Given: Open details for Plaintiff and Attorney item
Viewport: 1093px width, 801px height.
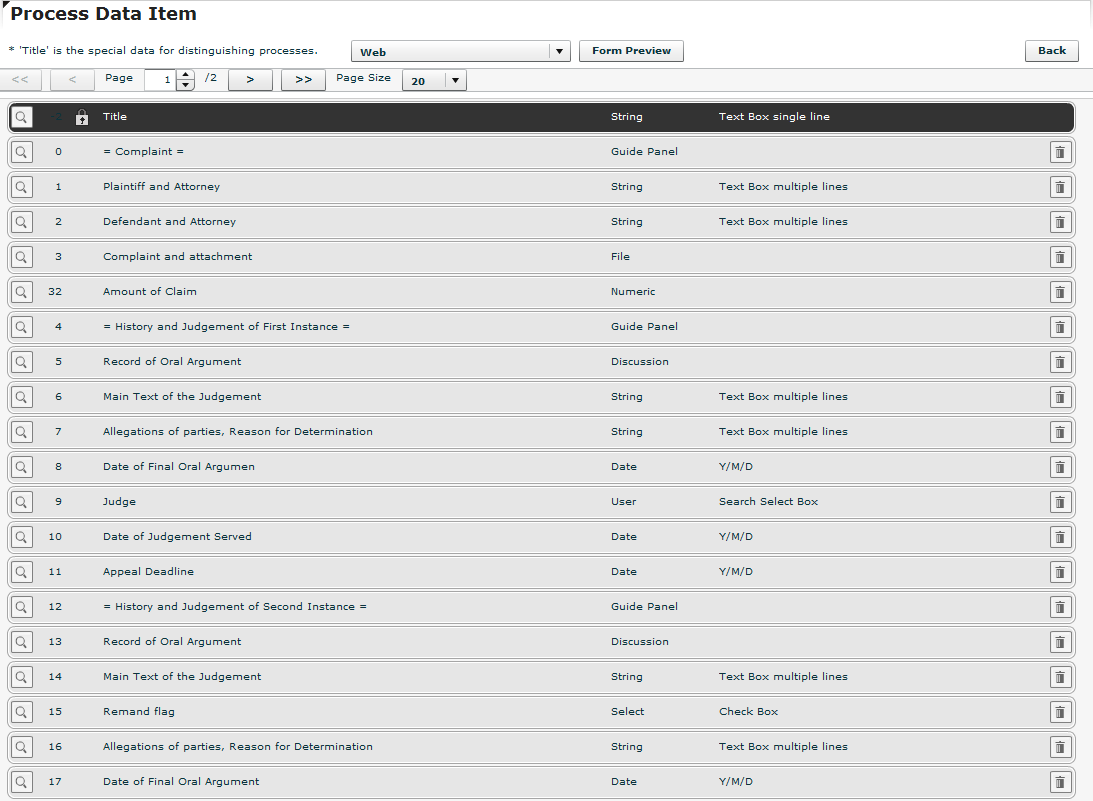Looking at the screenshot, I should tap(21, 187).
